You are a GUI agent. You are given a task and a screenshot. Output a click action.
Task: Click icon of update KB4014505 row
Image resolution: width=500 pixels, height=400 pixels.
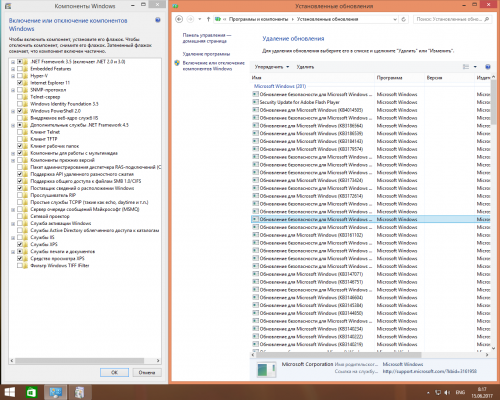click(255, 110)
